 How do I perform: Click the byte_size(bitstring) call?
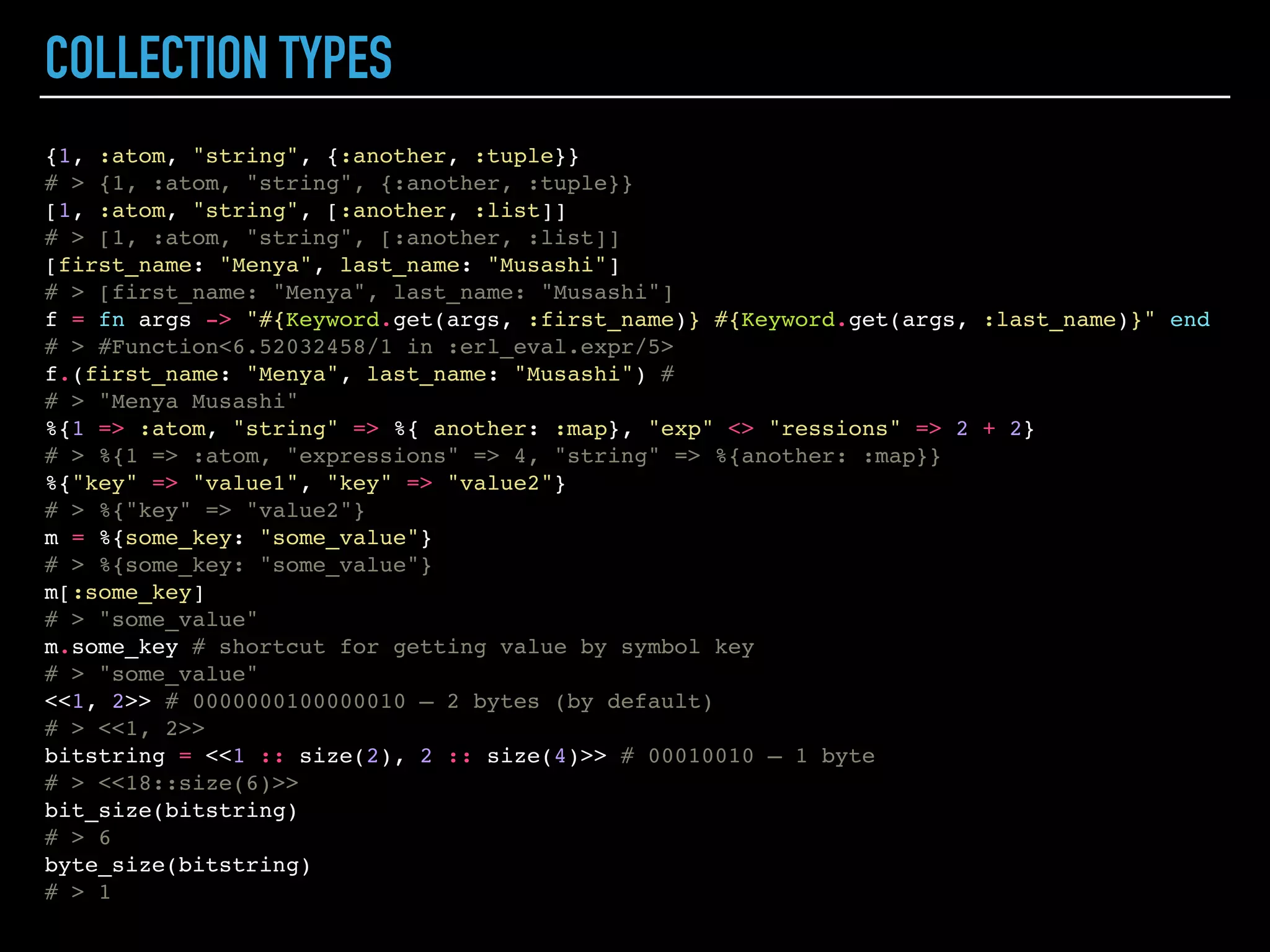[177, 865]
